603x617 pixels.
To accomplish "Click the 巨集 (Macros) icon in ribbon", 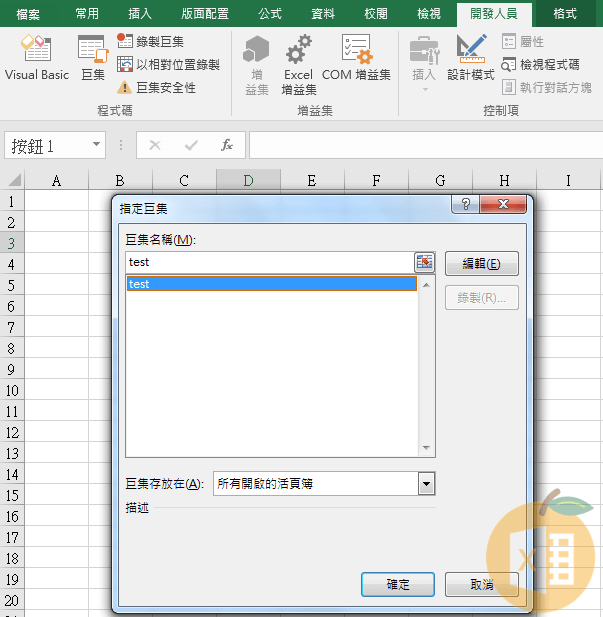I will pyautogui.click(x=92, y=57).
